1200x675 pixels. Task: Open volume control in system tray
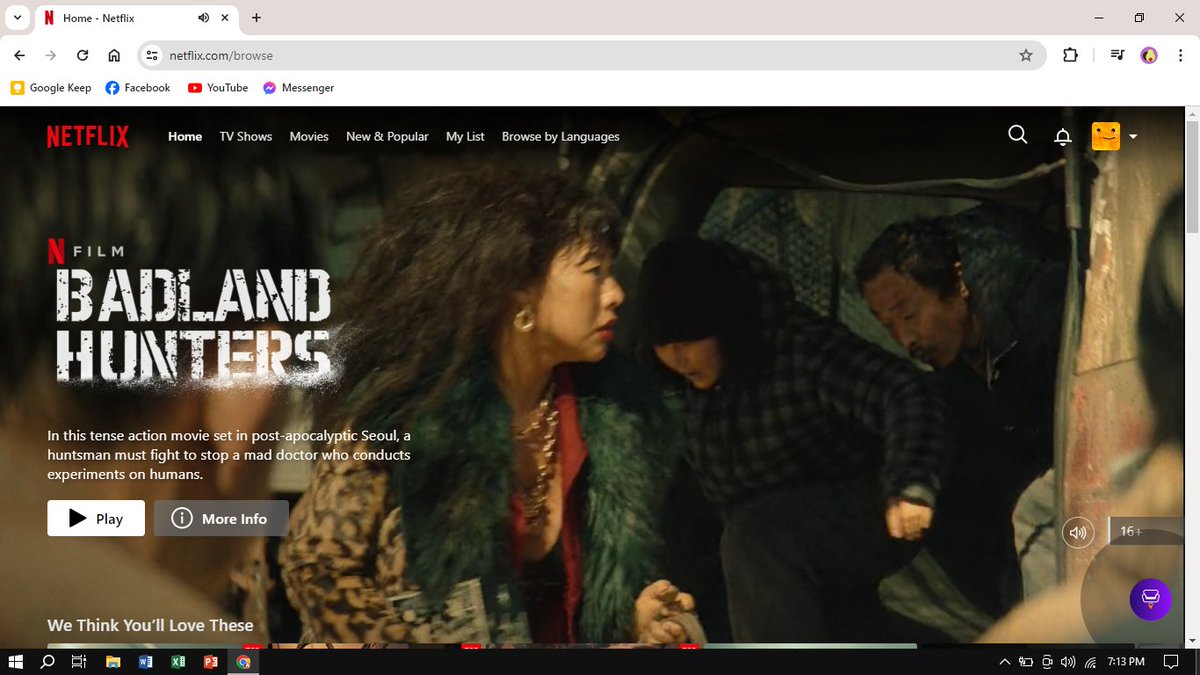[x=1068, y=662]
